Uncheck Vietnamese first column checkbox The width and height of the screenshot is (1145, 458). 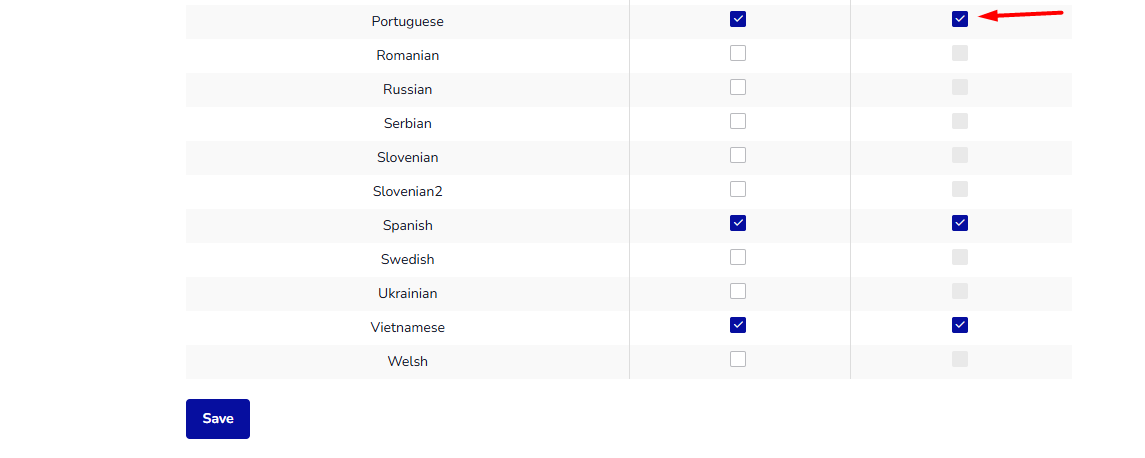pos(738,325)
